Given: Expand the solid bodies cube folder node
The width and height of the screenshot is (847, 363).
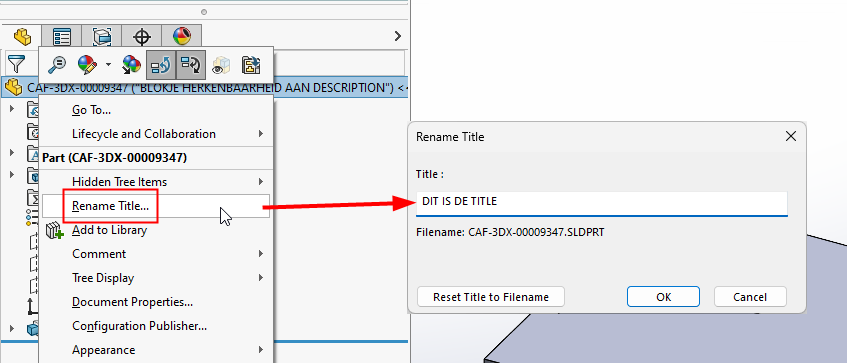Looking at the screenshot, I should click(x=12, y=174).
